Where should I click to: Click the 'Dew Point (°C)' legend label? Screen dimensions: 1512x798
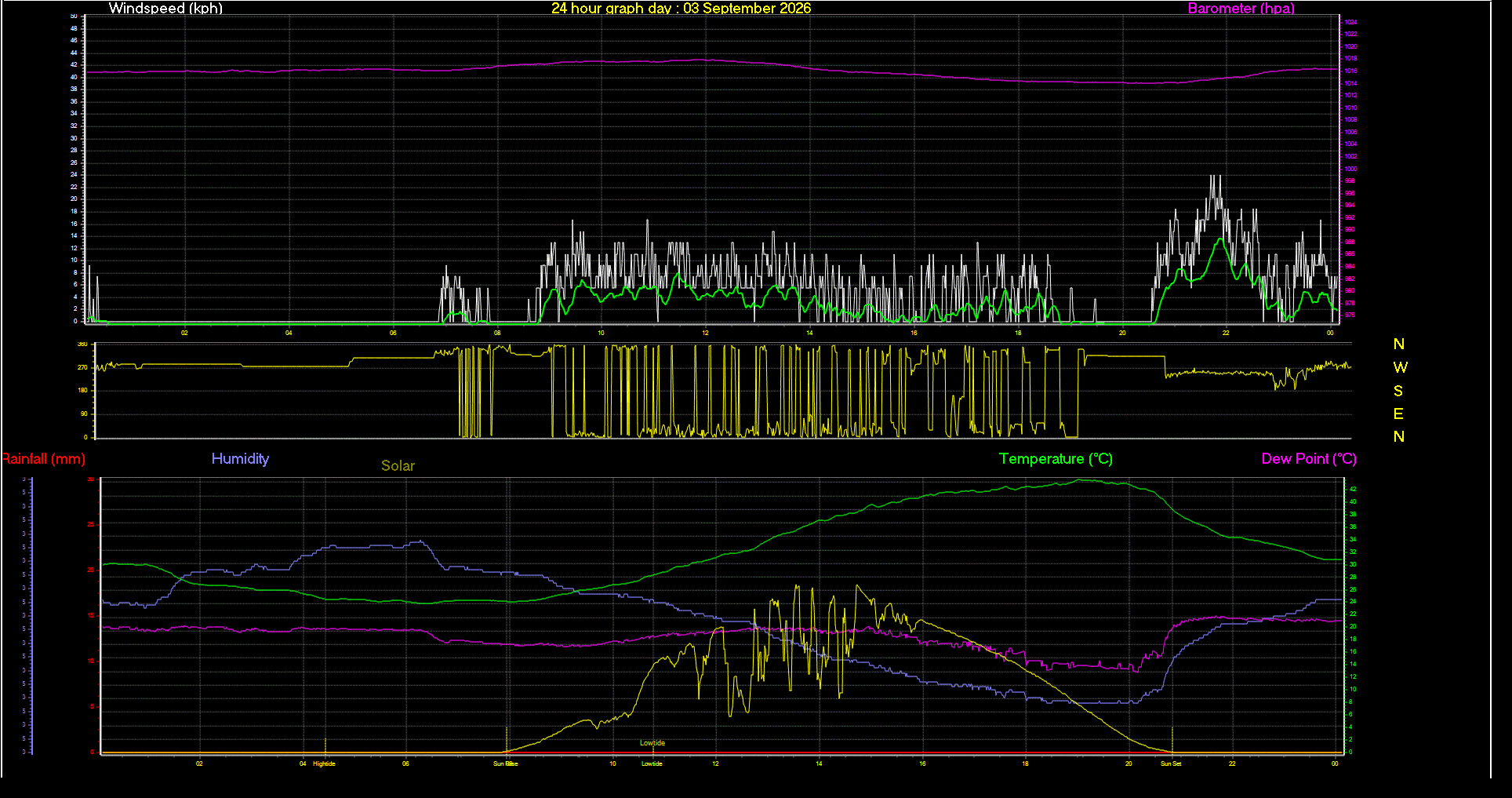(x=1309, y=459)
